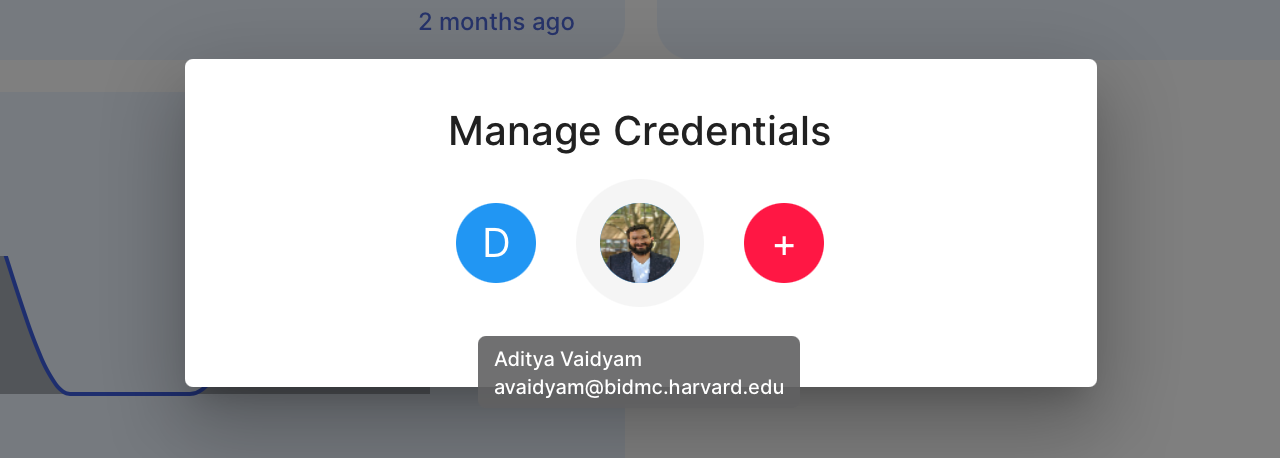Pick the bearded man's photo credential

click(x=640, y=243)
